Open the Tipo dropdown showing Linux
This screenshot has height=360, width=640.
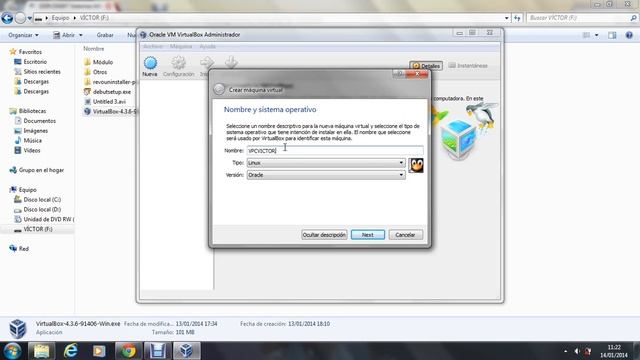click(x=326, y=163)
